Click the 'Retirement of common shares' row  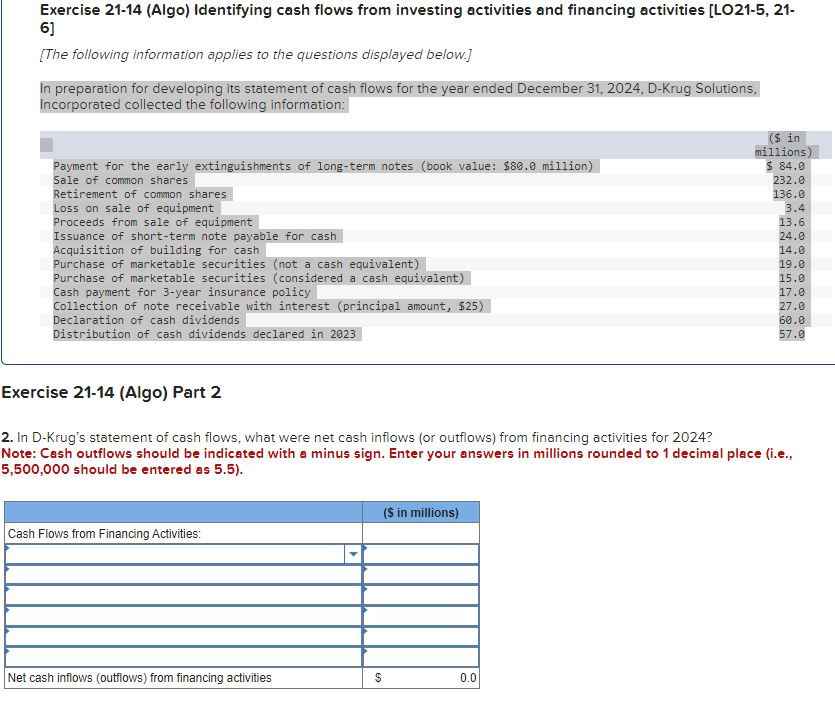tap(140, 194)
